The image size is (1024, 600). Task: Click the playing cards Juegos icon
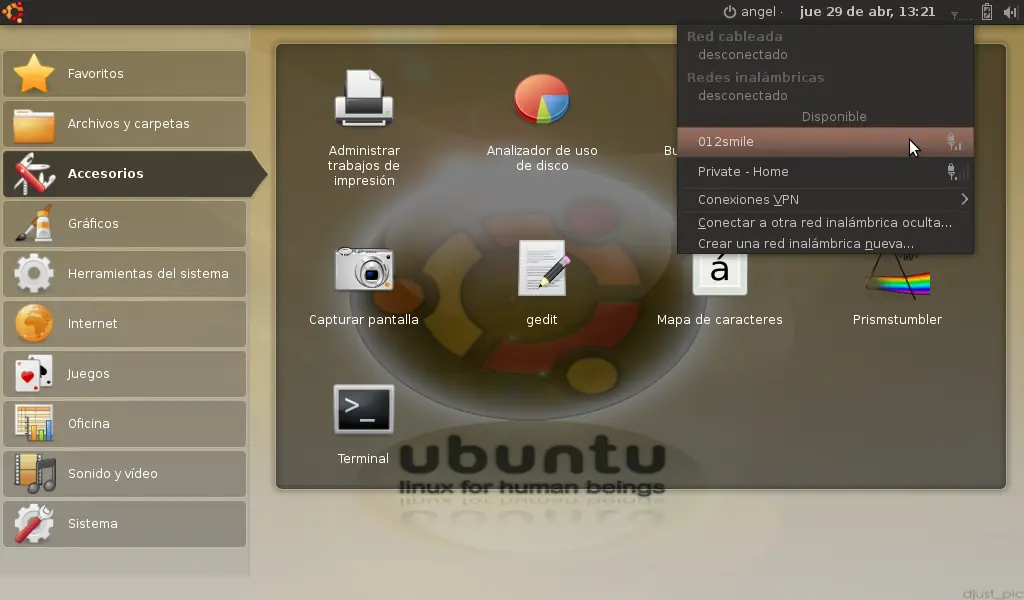click(34, 373)
